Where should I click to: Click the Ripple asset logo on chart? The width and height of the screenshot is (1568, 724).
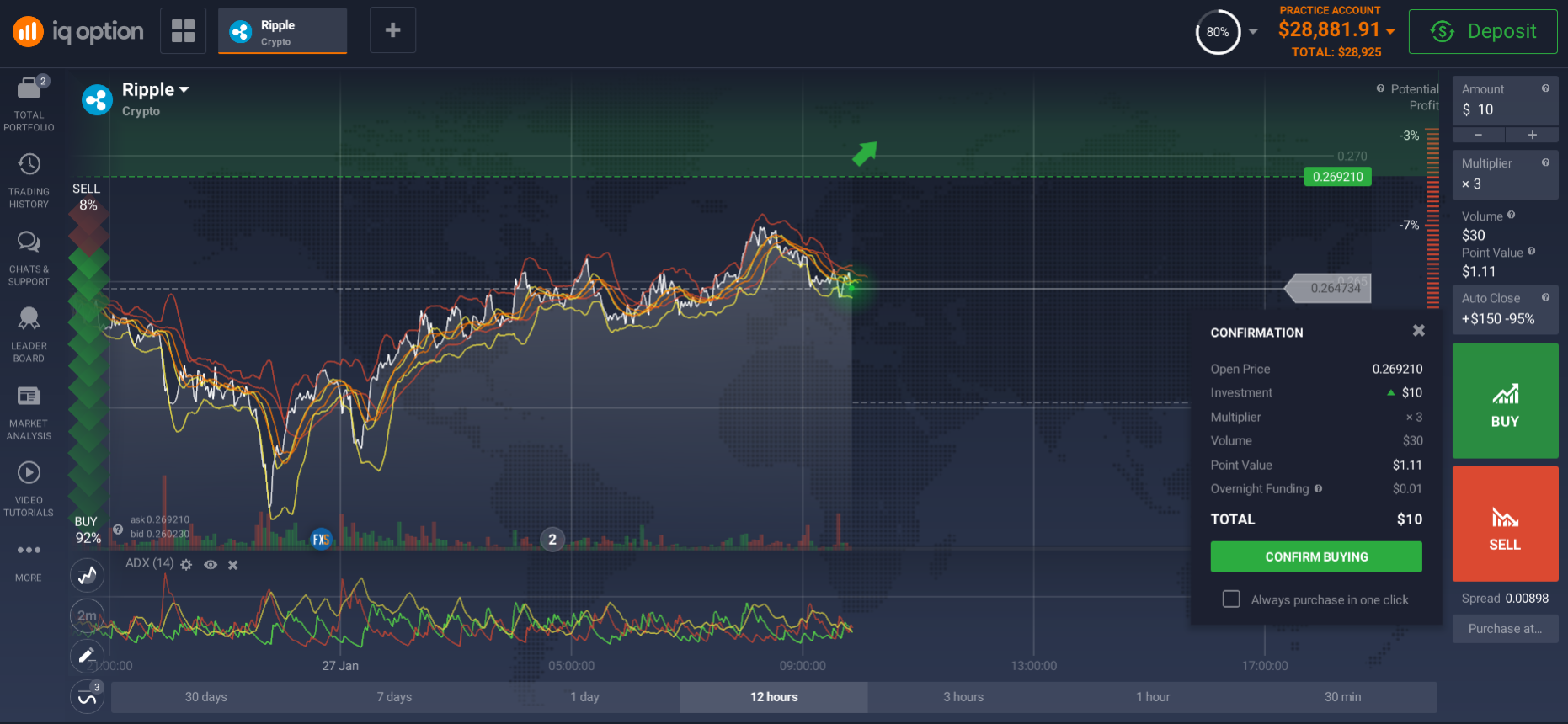click(x=97, y=100)
